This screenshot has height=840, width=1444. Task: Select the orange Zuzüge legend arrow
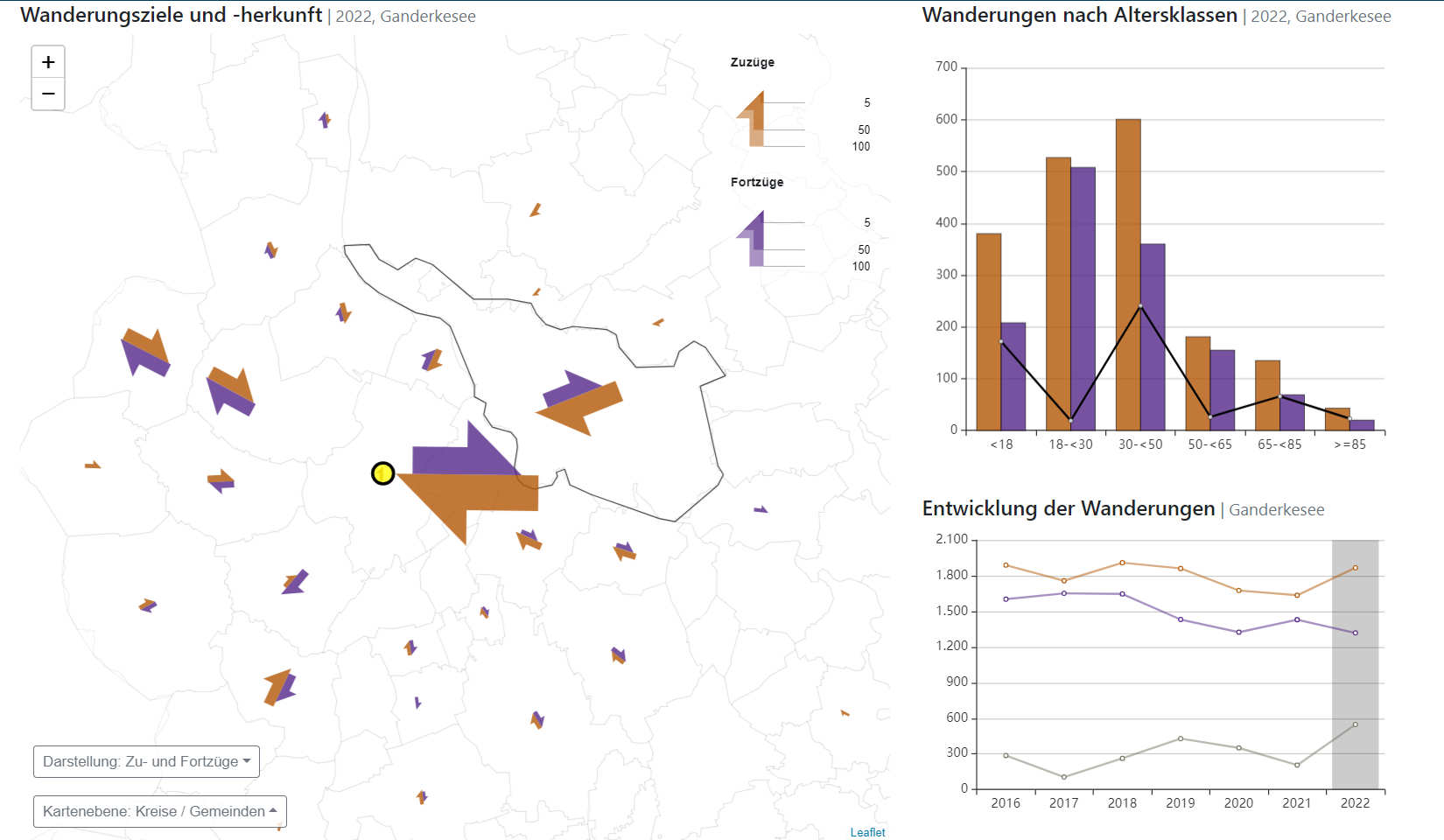tap(753, 118)
